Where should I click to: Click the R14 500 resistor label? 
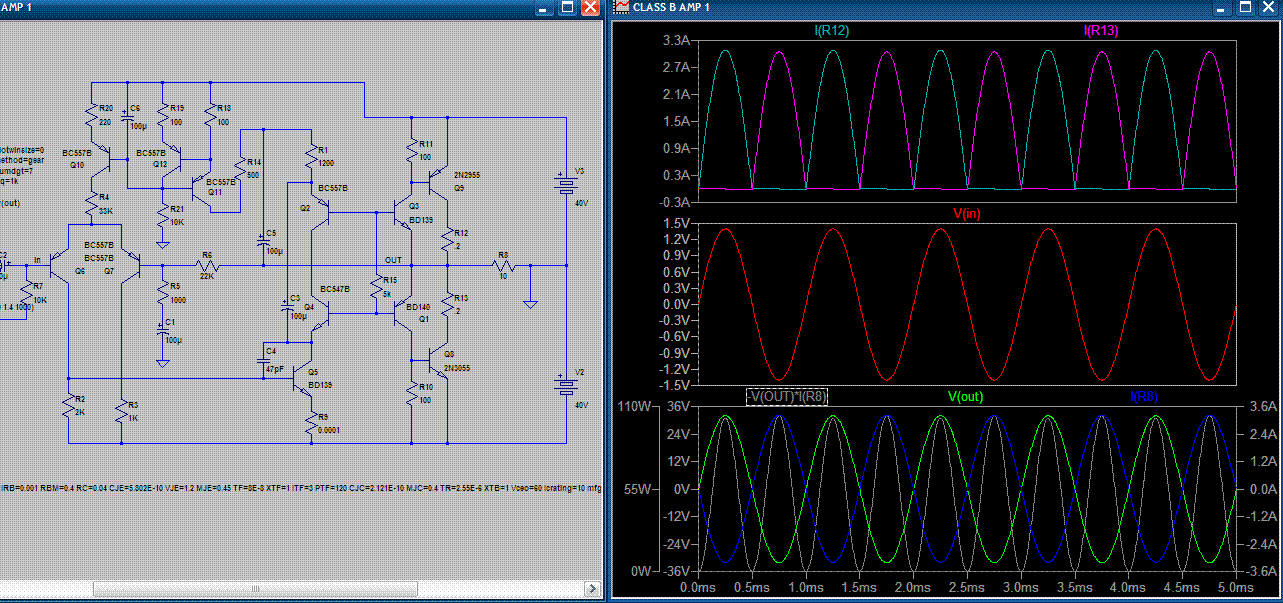point(254,167)
